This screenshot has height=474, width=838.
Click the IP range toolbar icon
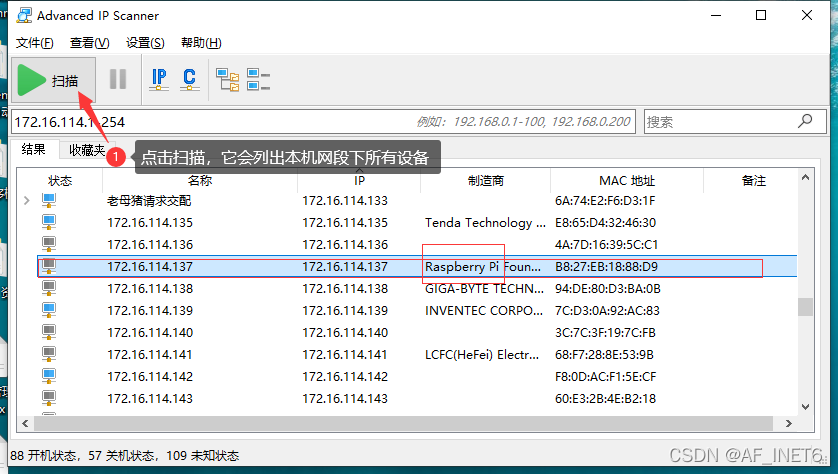pyautogui.click(x=159, y=80)
